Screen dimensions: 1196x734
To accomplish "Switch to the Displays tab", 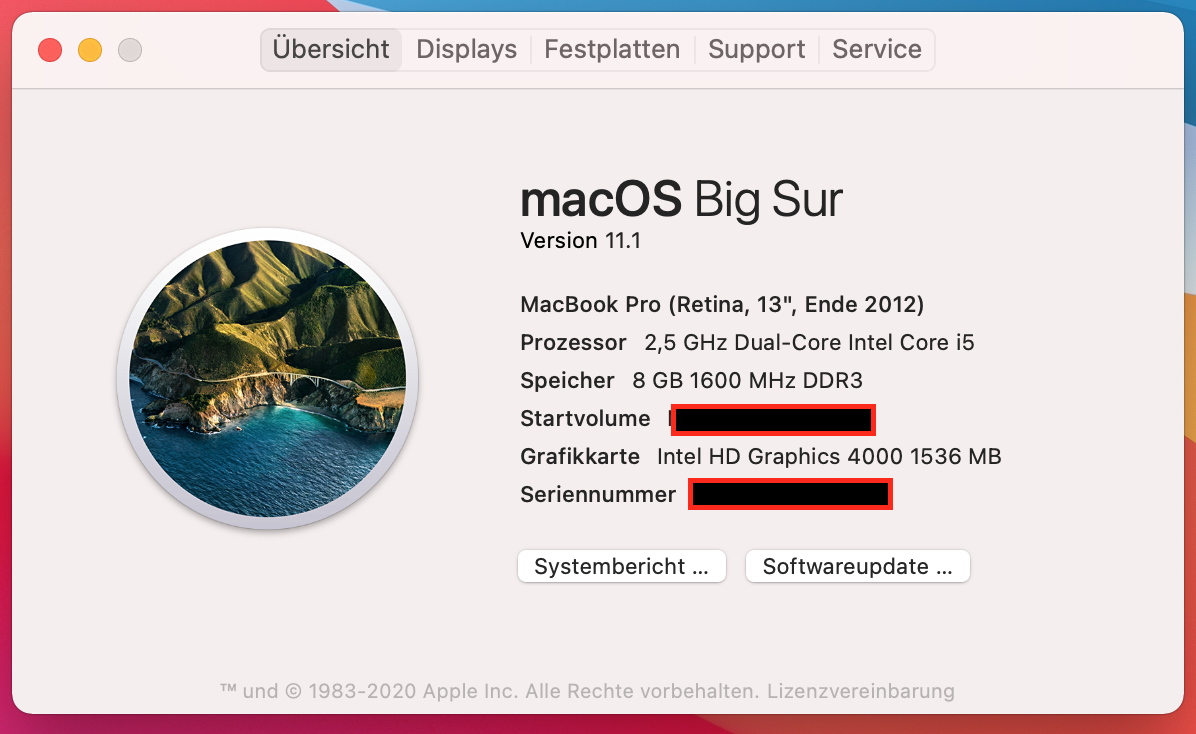I will coord(466,49).
